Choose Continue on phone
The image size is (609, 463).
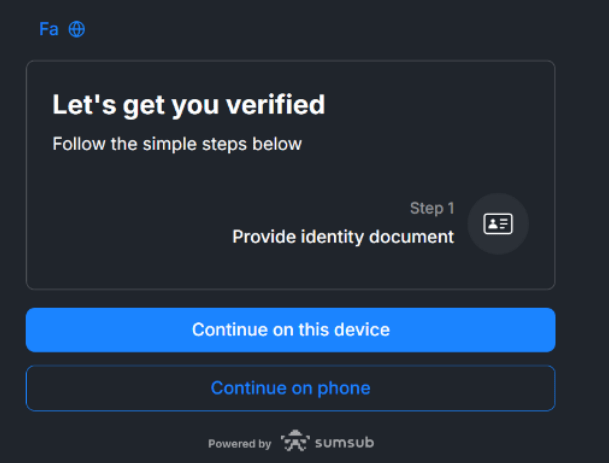290,388
